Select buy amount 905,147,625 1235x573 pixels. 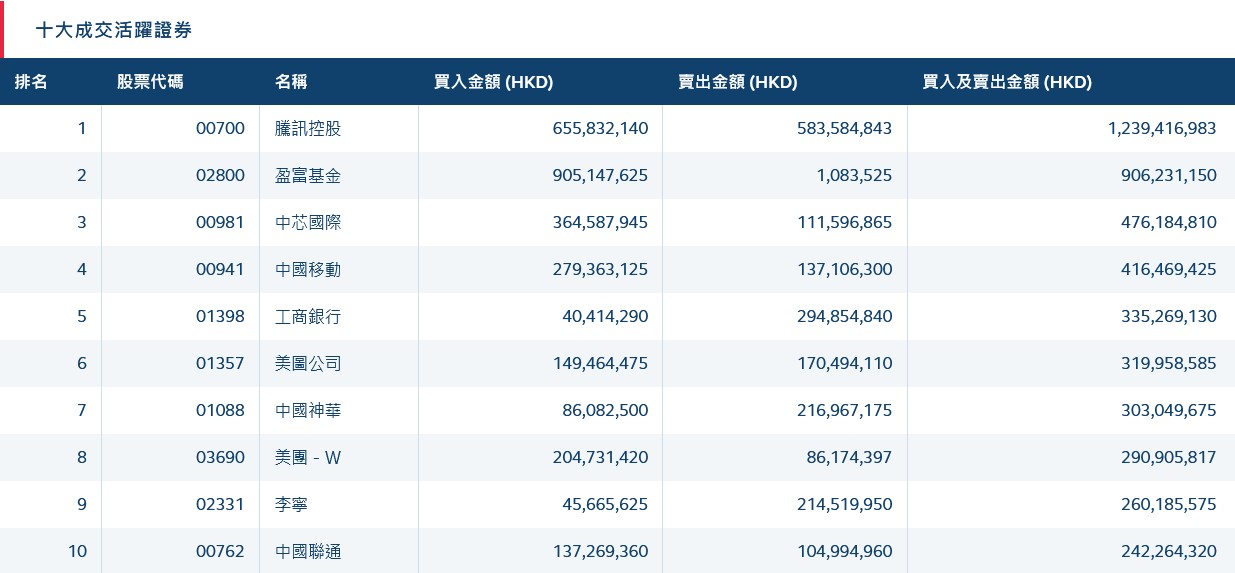pyautogui.click(x=600, y=175)
